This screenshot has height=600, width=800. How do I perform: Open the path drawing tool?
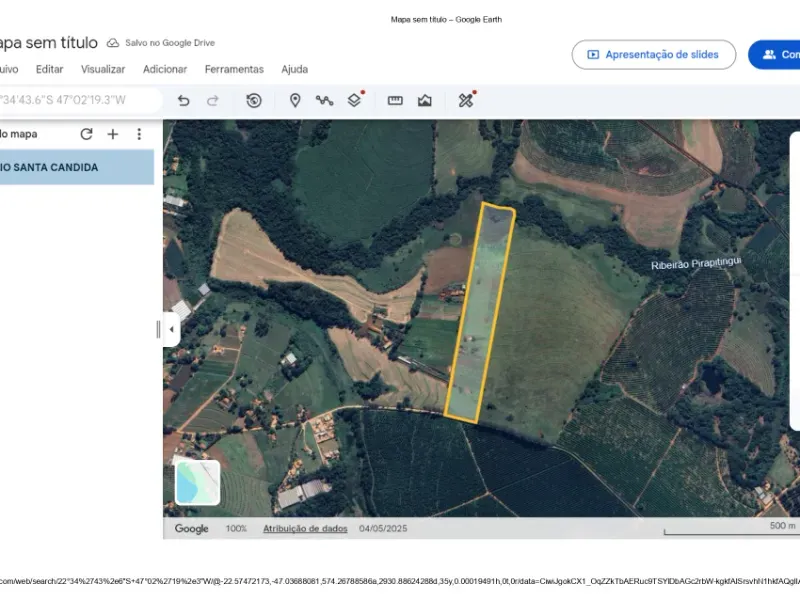[324, 100]
